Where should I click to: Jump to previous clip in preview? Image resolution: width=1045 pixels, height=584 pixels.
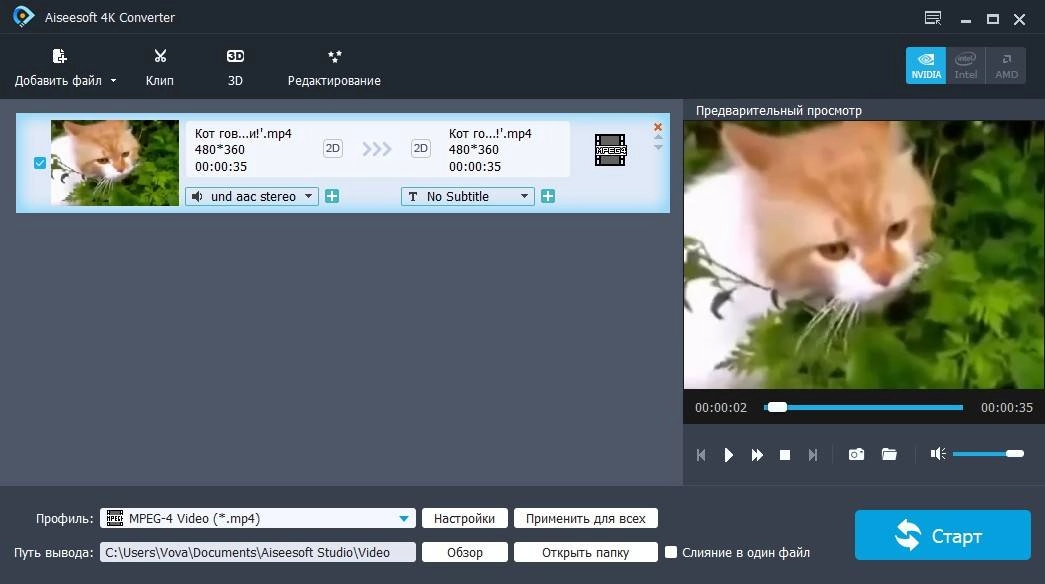coord(700,455)
